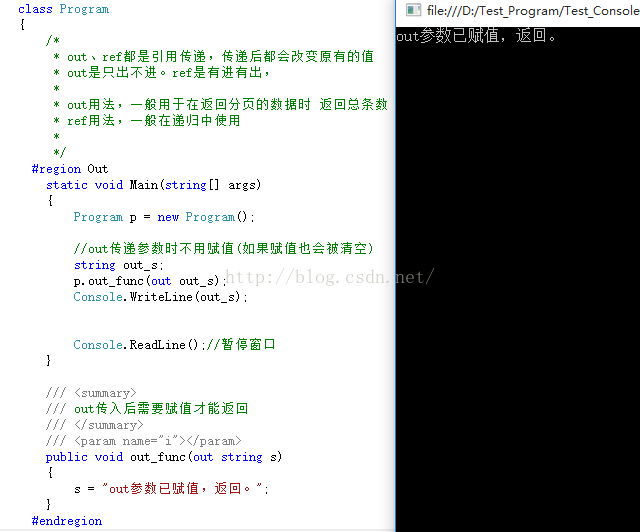
Task: Click 'public void out_func(out string s)' signature
Action: click(x=164, y=457)
